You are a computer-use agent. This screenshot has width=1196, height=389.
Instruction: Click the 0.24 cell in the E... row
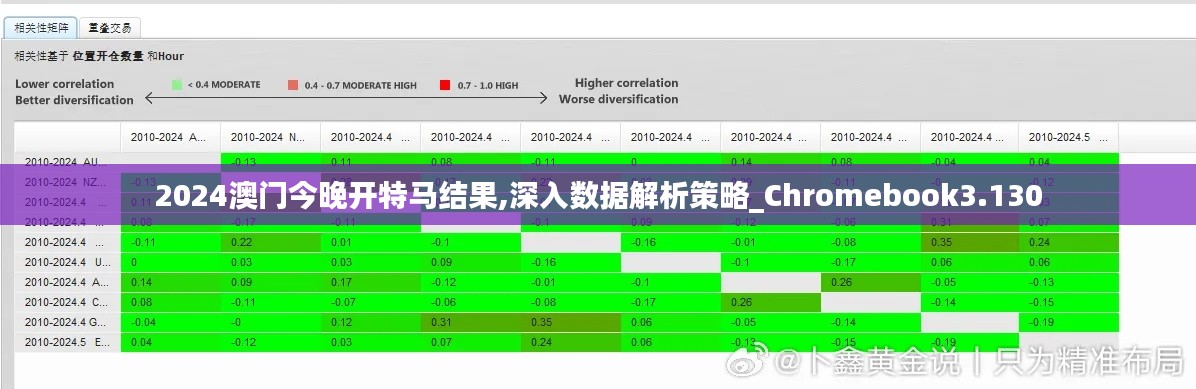coord(571,342)
